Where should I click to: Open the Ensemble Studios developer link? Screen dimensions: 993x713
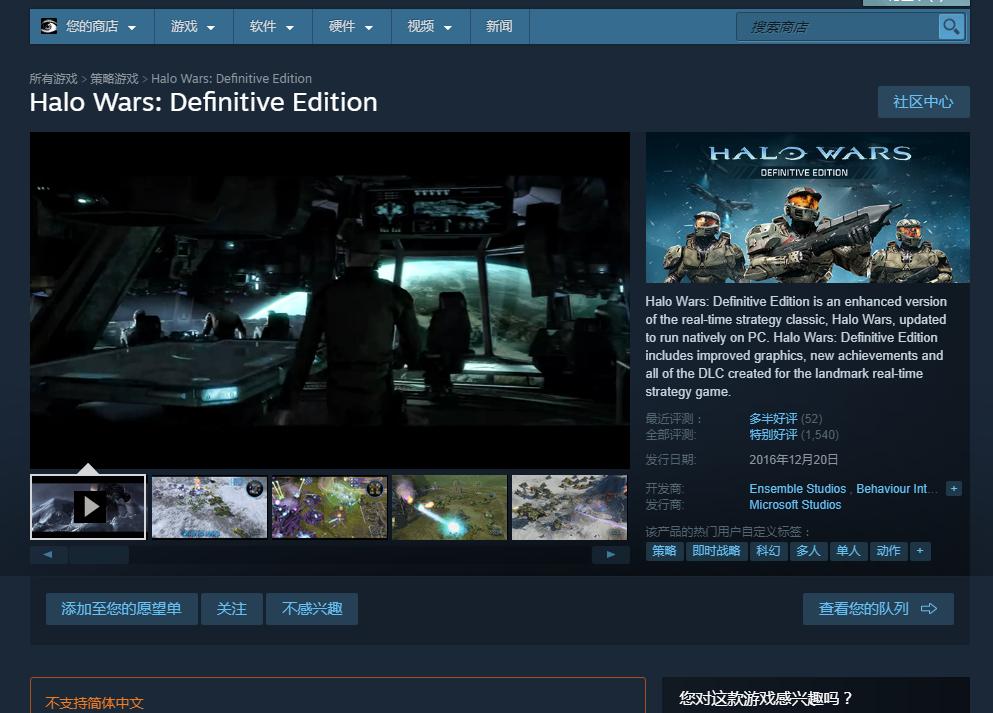tap(797, 489)
